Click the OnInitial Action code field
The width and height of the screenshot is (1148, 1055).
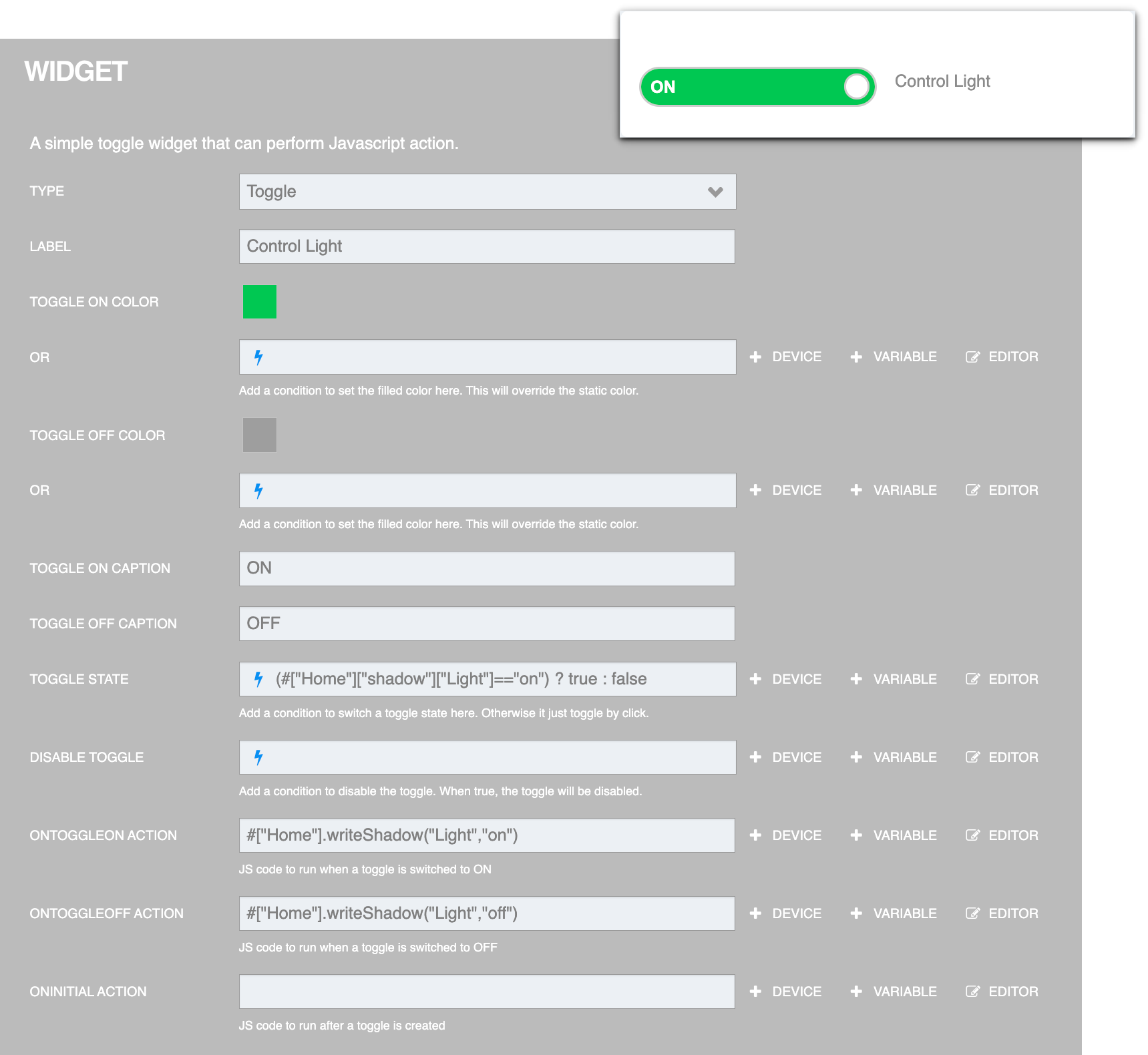487,992
